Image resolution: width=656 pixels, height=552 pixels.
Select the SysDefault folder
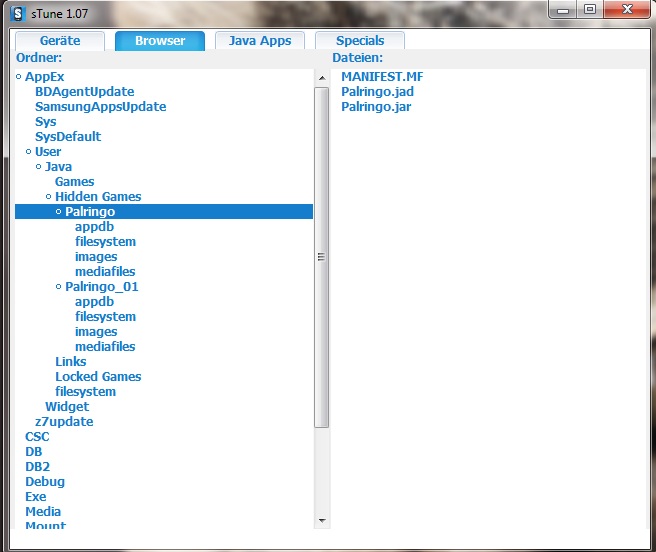(68, 137)
